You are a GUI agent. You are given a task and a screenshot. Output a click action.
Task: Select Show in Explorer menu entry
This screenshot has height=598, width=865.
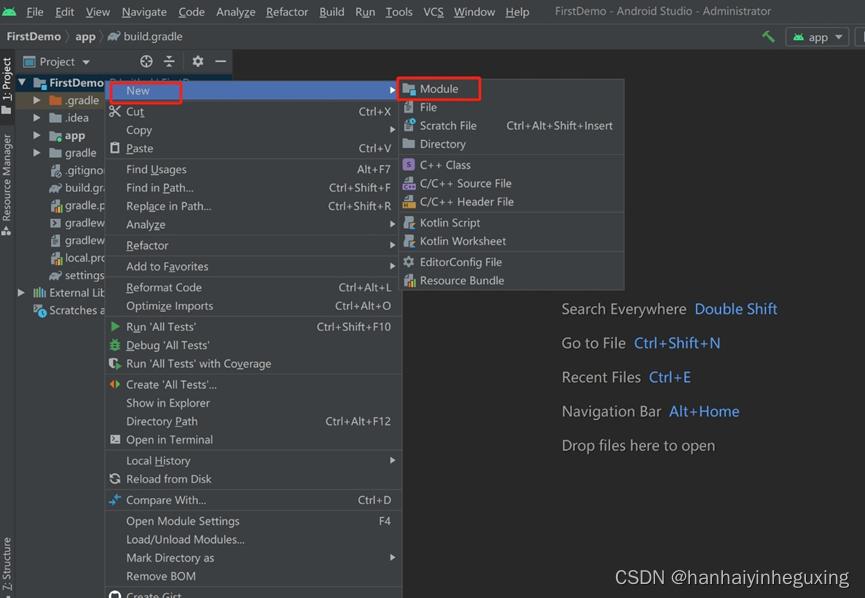point(253,403)
